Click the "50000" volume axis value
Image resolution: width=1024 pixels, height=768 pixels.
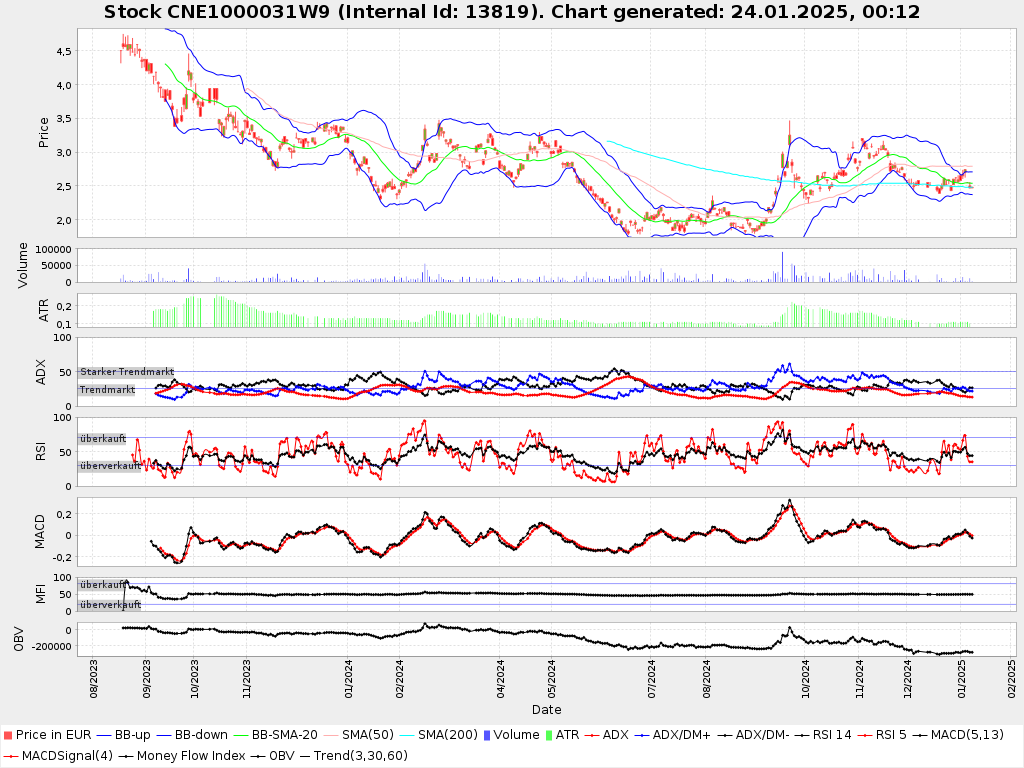[57, 266]
